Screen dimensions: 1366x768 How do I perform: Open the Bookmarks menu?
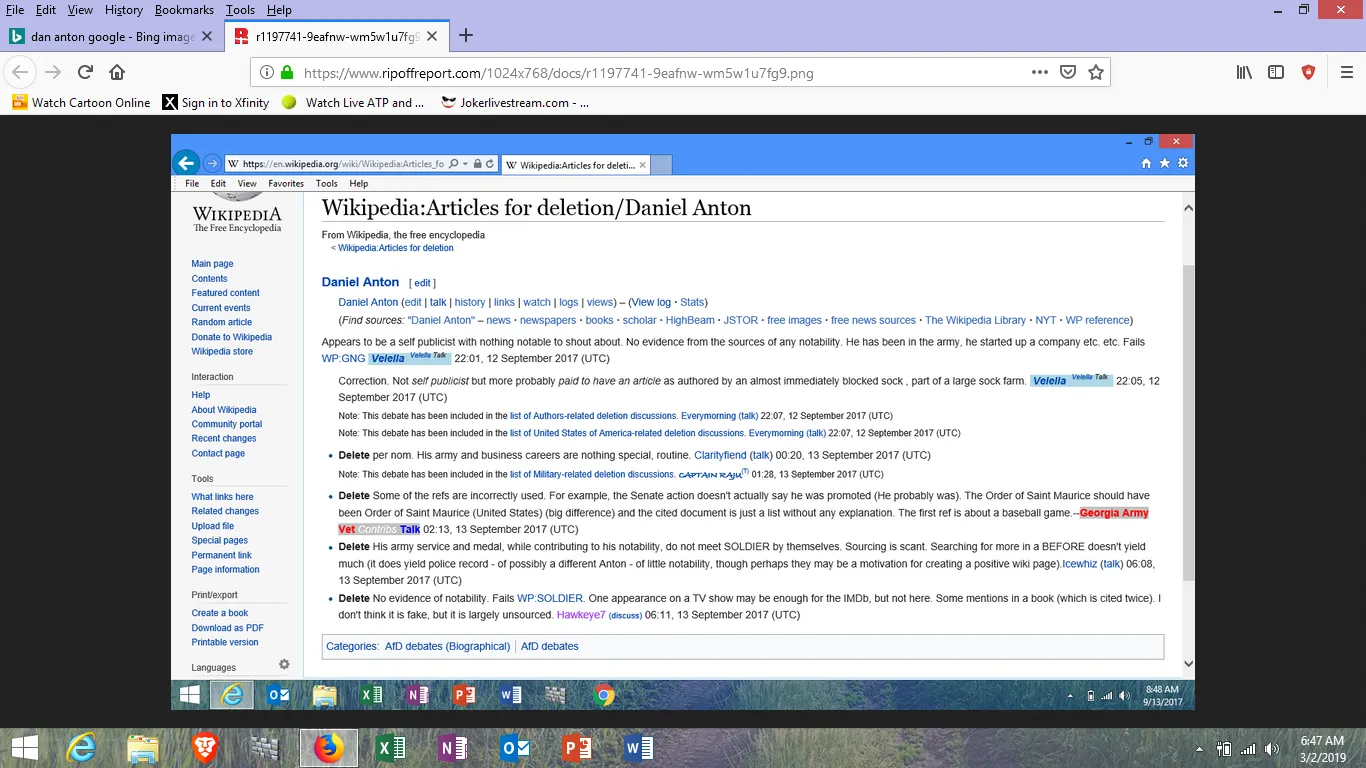184,9
